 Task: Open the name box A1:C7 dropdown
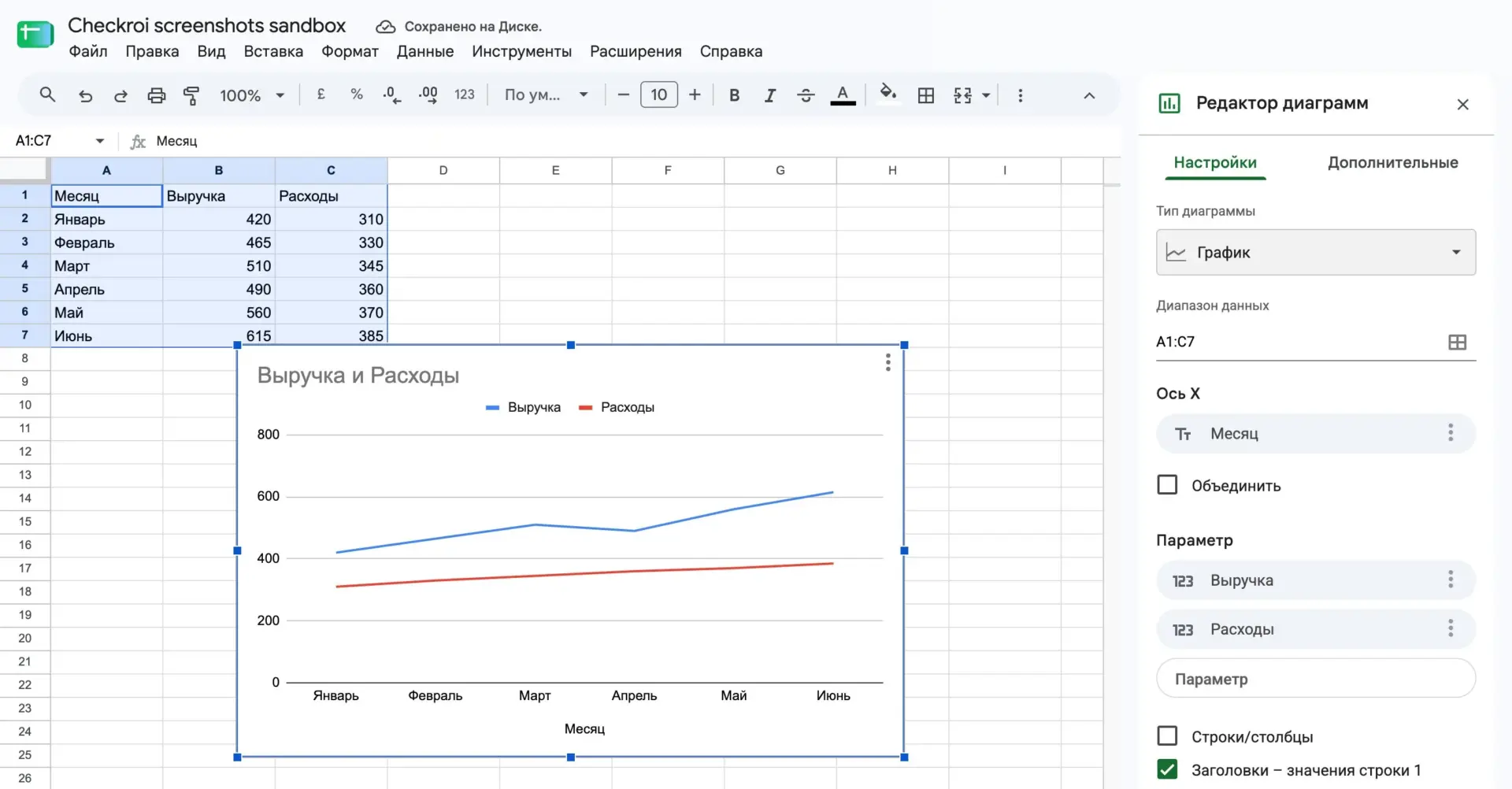[x=100, y=141]
